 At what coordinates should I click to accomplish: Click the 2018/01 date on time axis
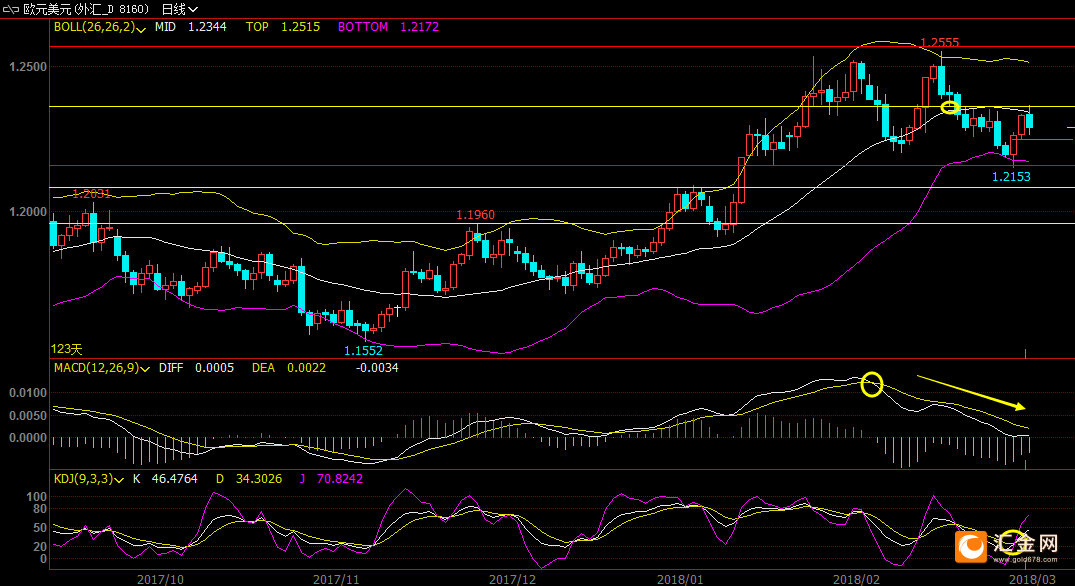679,578
